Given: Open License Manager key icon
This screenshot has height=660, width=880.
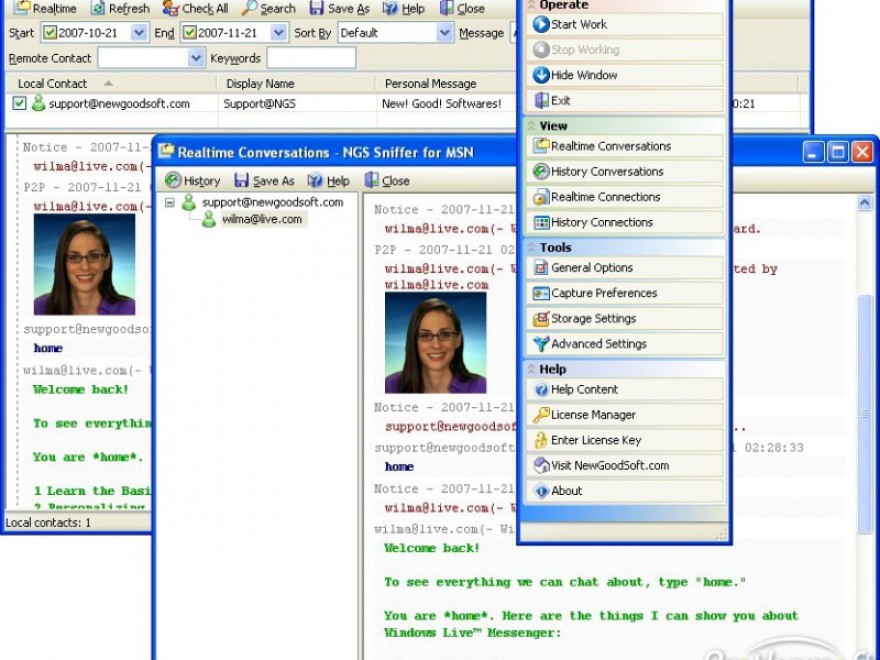Looking at the screenshot, I should (541, 415).
